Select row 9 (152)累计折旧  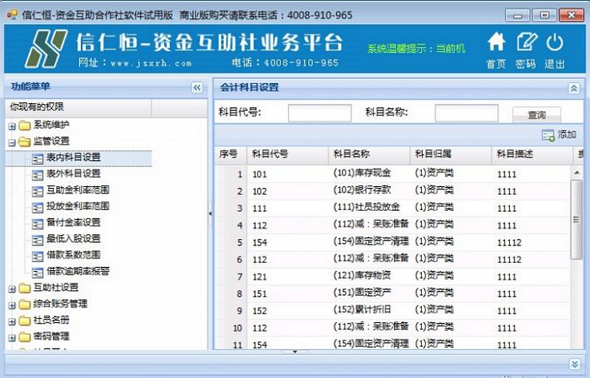coord(392,311)
